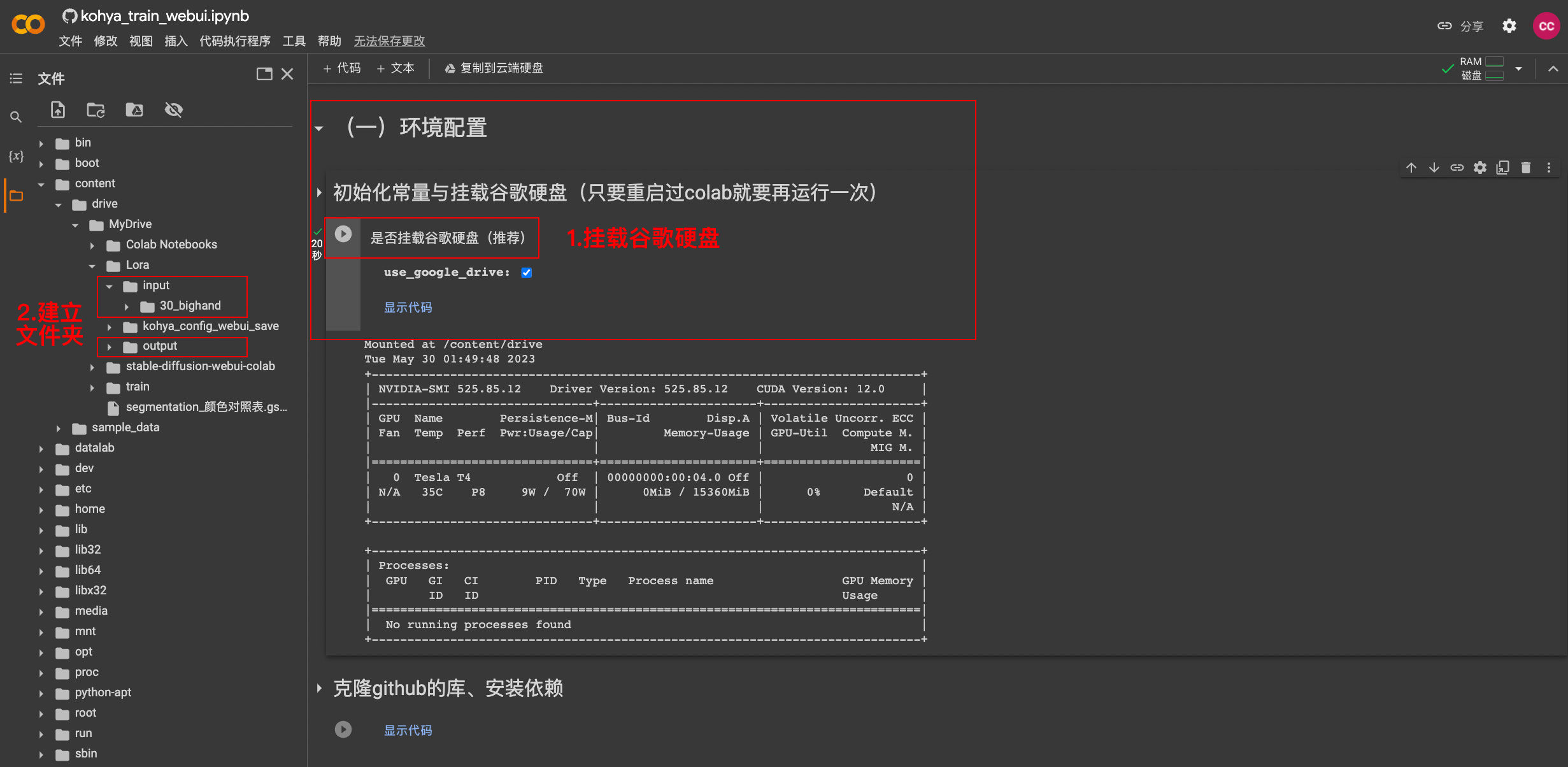Viewport: 1568px width, 767px height.
Task: Open the 代码执行程序 menu
Action: (234, 41)
